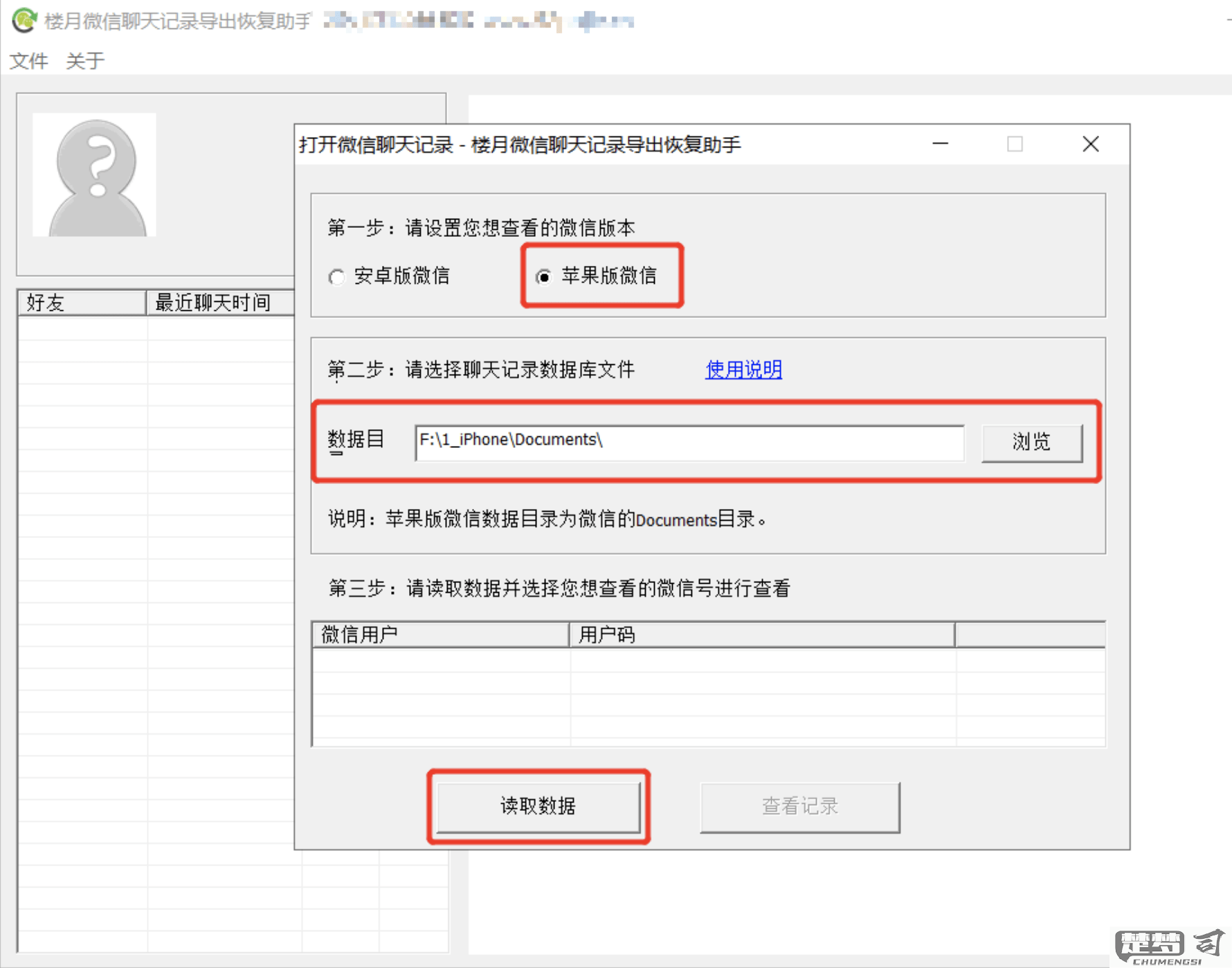Click the 最近聊天时间 column header

click(x=220, y=303)
